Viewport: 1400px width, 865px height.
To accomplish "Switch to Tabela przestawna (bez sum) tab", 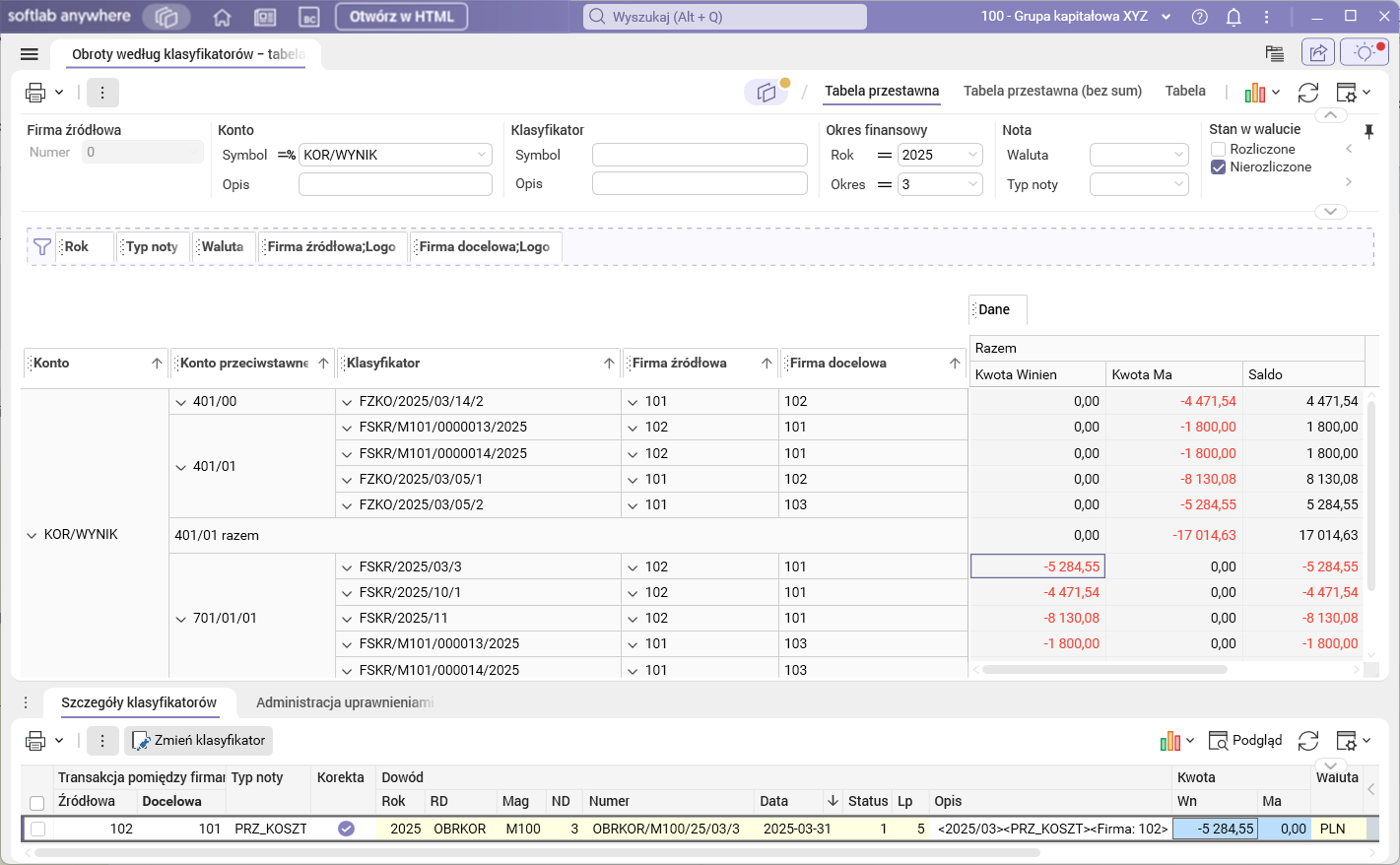I will click(1052, 91).
